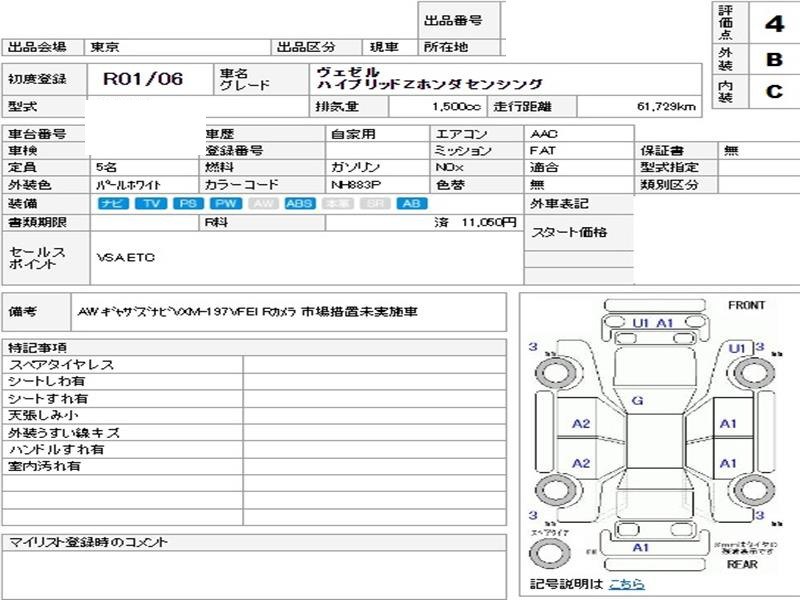
Task: Click the ABS equipment badge
Action: click(300, 204)
